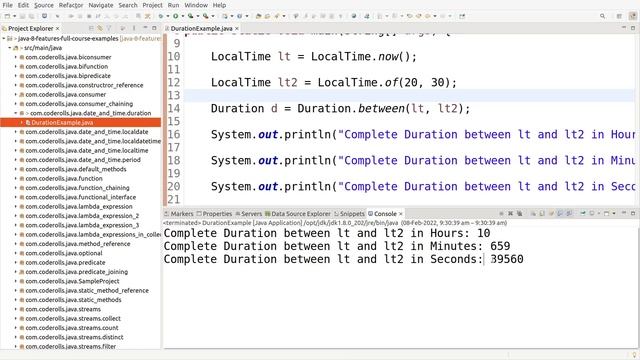Select com.coderolls.java.lambda_expression package
Viewport: 640px width, 360px height.
pyautogui.click(x=79, y=207)
